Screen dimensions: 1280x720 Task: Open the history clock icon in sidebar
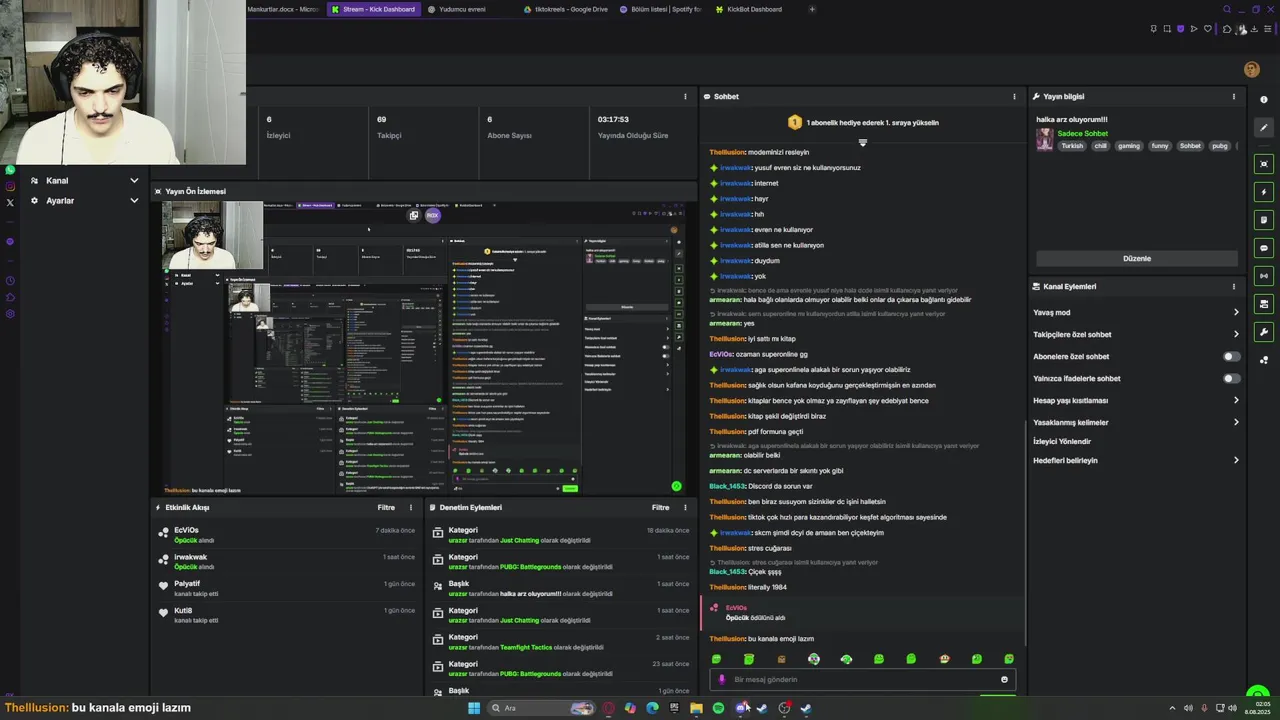[x=10, y=281]
